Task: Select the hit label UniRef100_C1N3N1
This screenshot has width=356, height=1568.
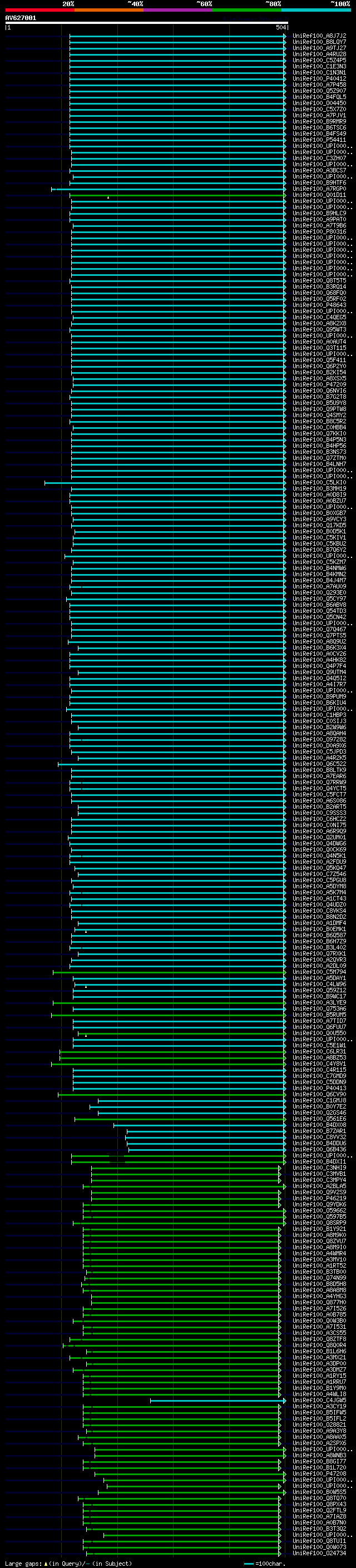Action: tap(319, 72)
